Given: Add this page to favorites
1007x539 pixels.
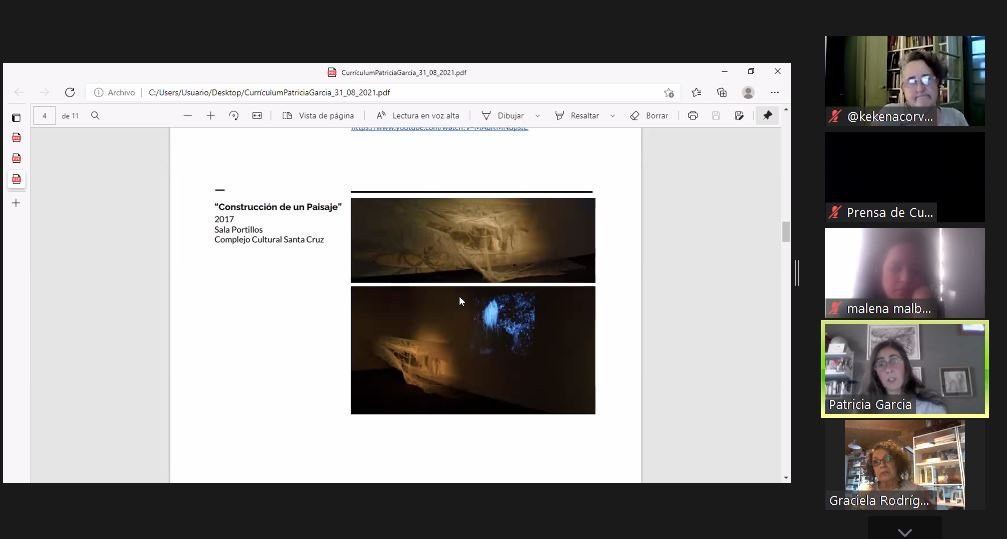Looking at the screenshot, I should click(669, 93).
